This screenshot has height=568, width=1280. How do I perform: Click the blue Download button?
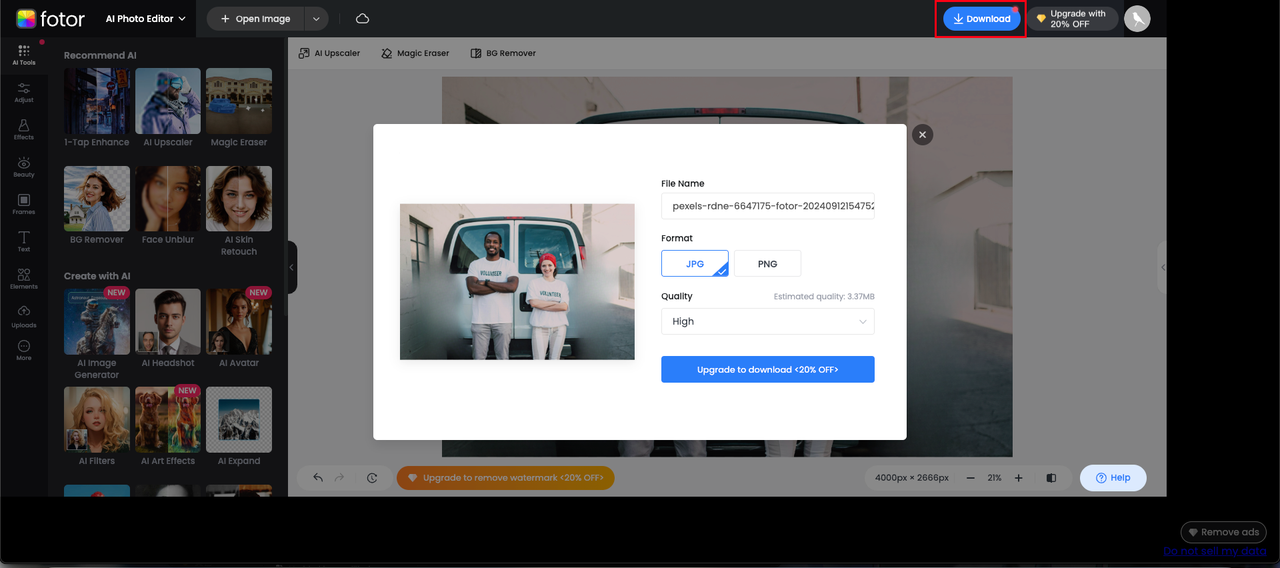tap(982, 19)
